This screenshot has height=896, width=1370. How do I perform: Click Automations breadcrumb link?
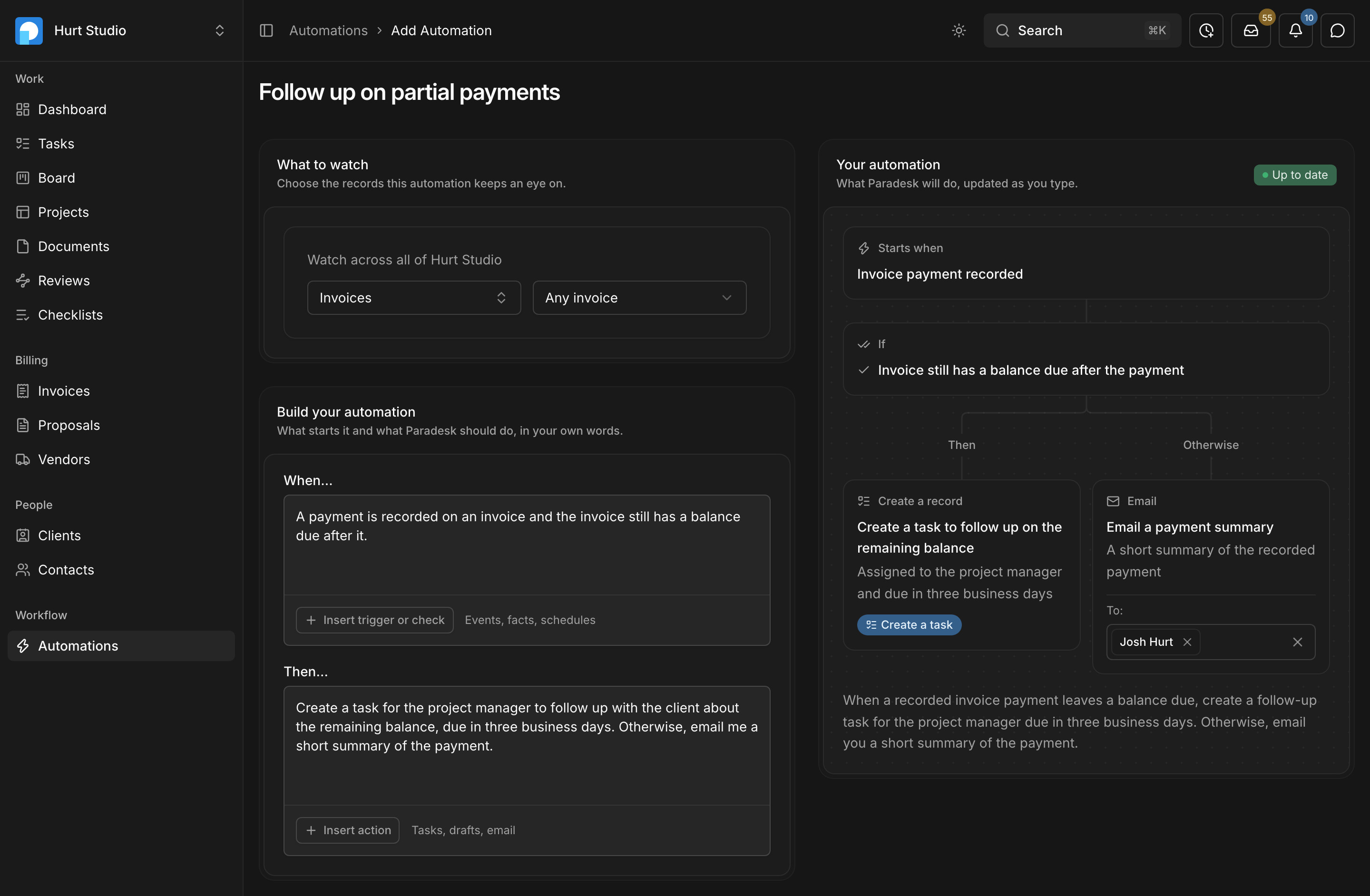click(328, 30)
